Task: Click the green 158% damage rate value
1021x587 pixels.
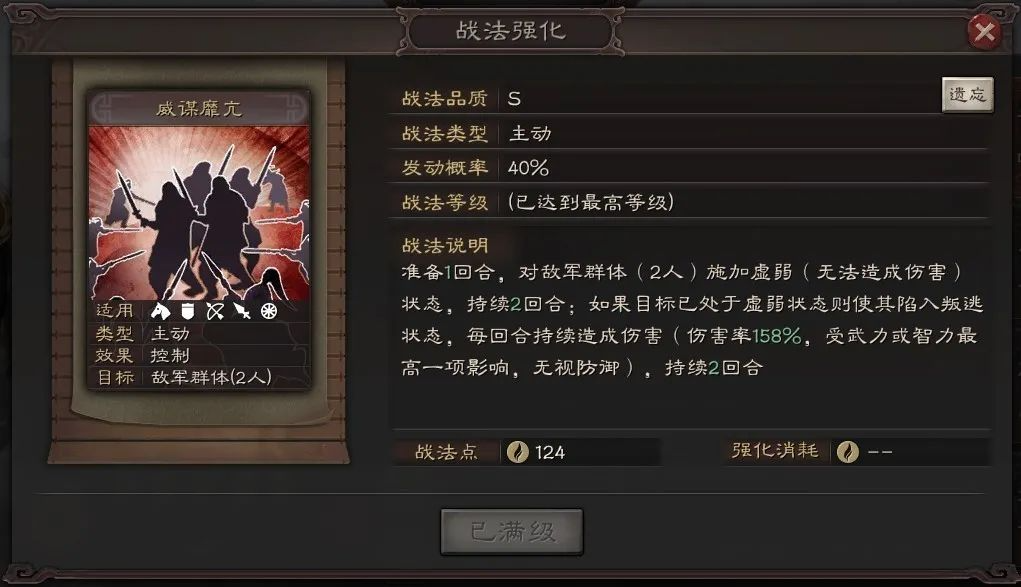Action: (x=777, y=336)
